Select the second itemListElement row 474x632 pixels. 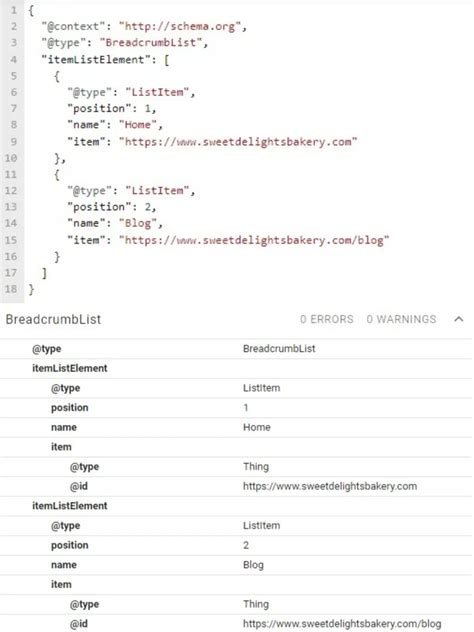[236, 506]
